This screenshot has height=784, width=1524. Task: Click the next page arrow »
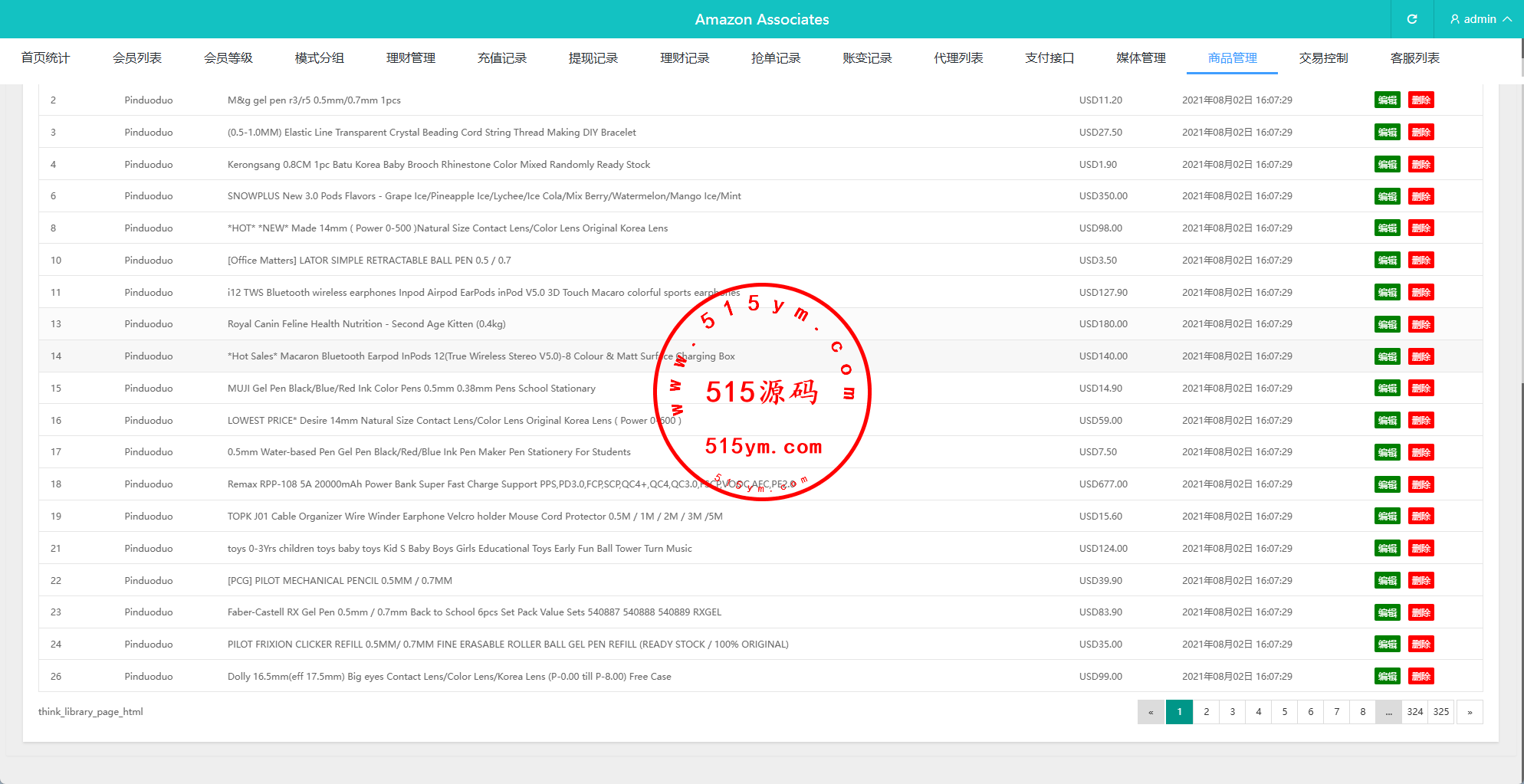pos(1469,712)
